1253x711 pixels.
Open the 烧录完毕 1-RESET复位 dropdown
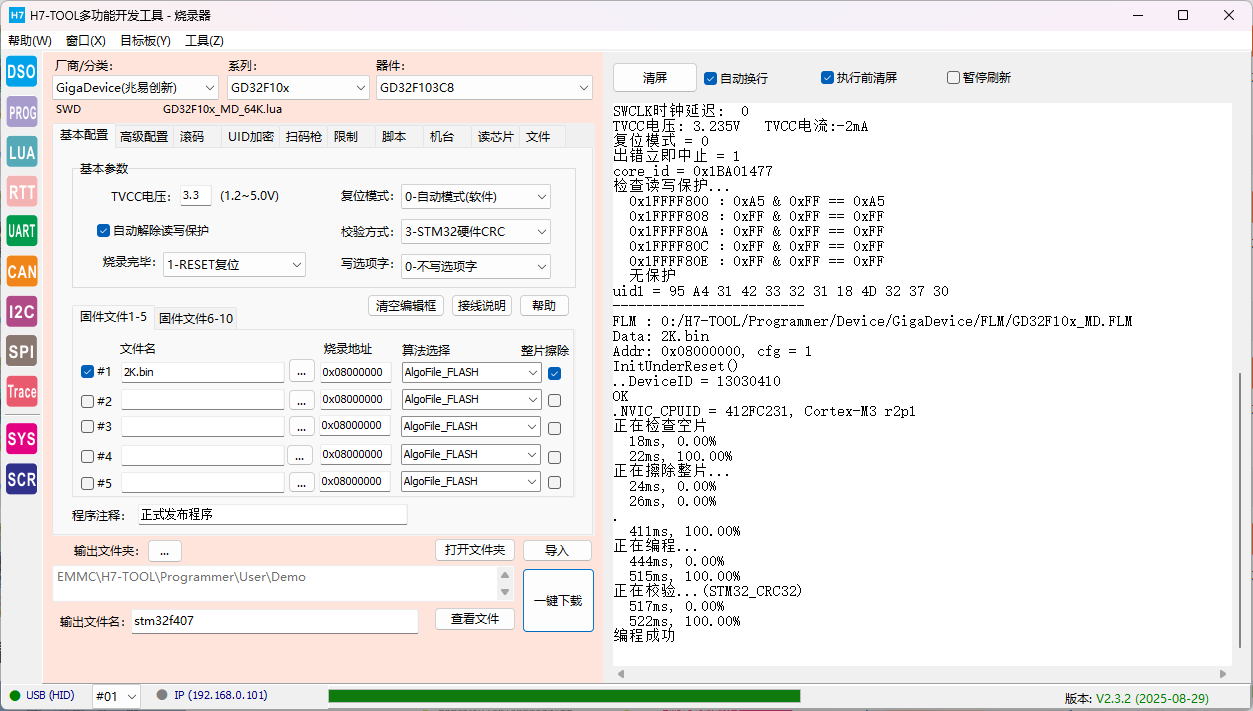click(x=234, y=265)
